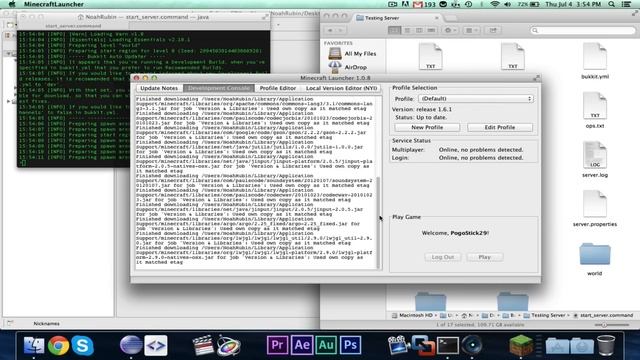Viewport: 640px width, 360px height.
Task: Click the Time Machine icon in menu bar
Action: point(469,4)
